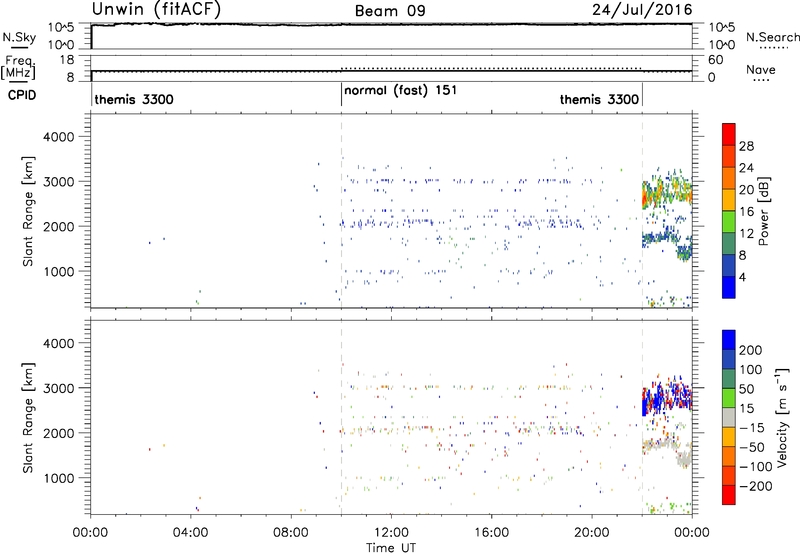The width and height of the screenshot is (800, 554).
Task: Click the velocity panel 'Slant Range [km]' label
Action: coord(28,418)
